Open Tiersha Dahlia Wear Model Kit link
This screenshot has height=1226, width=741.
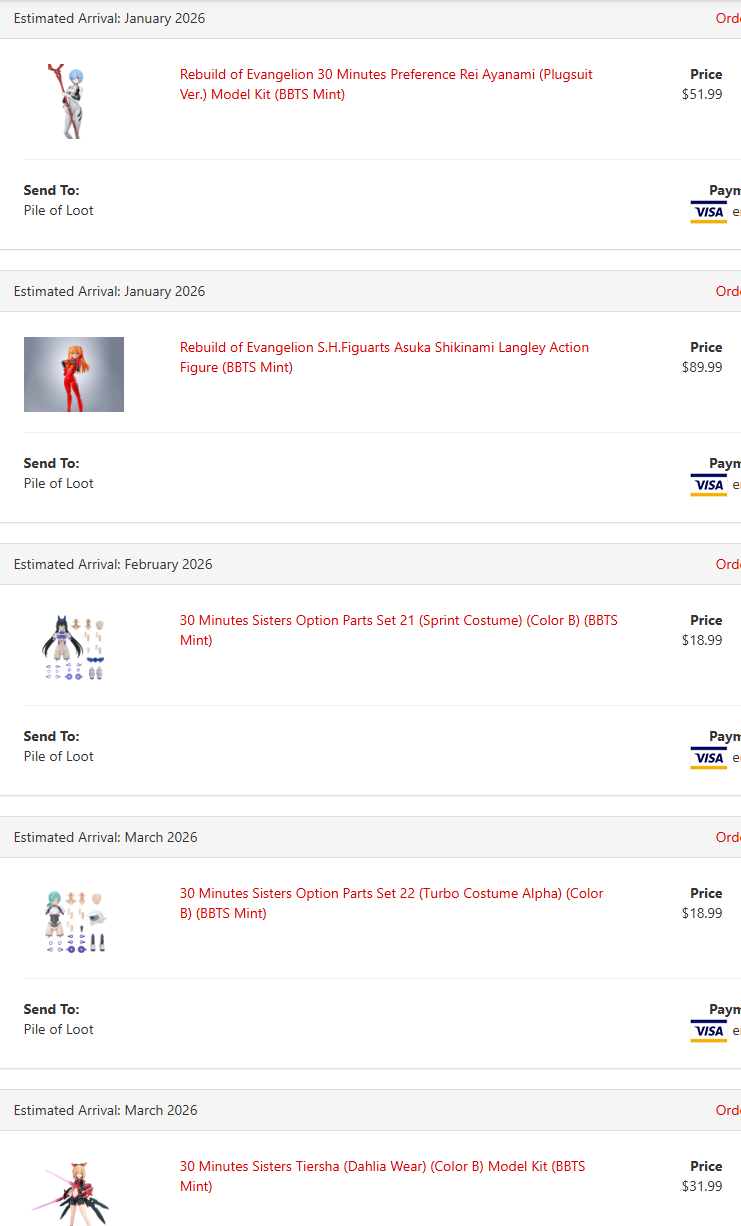coord(382,1176)
